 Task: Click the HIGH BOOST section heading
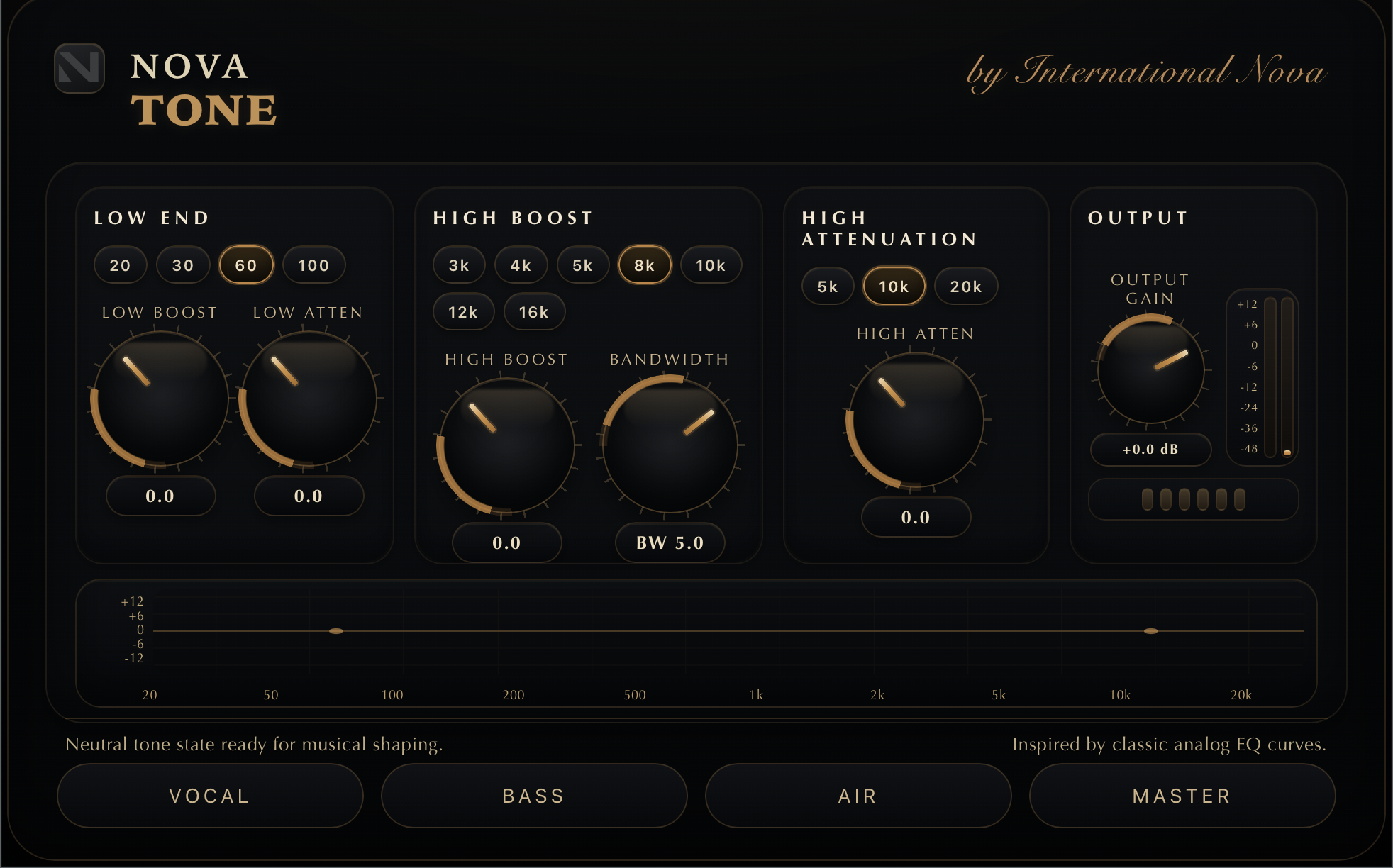point(513,218)
